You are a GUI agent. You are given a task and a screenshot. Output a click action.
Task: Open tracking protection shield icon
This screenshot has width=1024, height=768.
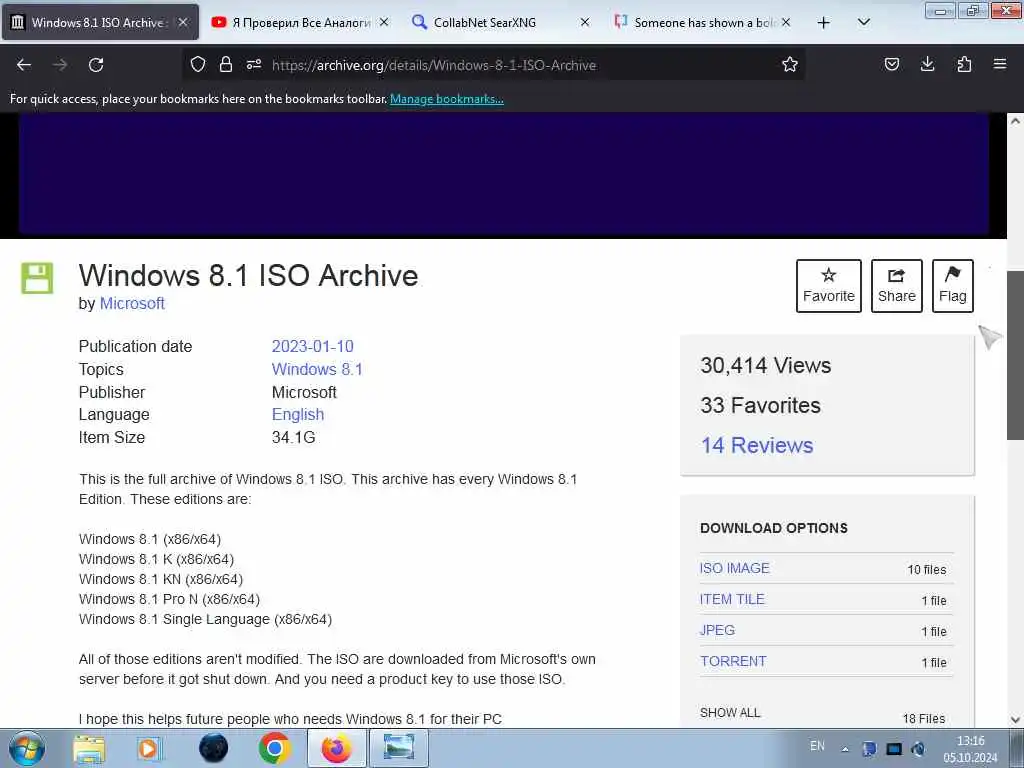click(198, 64)
